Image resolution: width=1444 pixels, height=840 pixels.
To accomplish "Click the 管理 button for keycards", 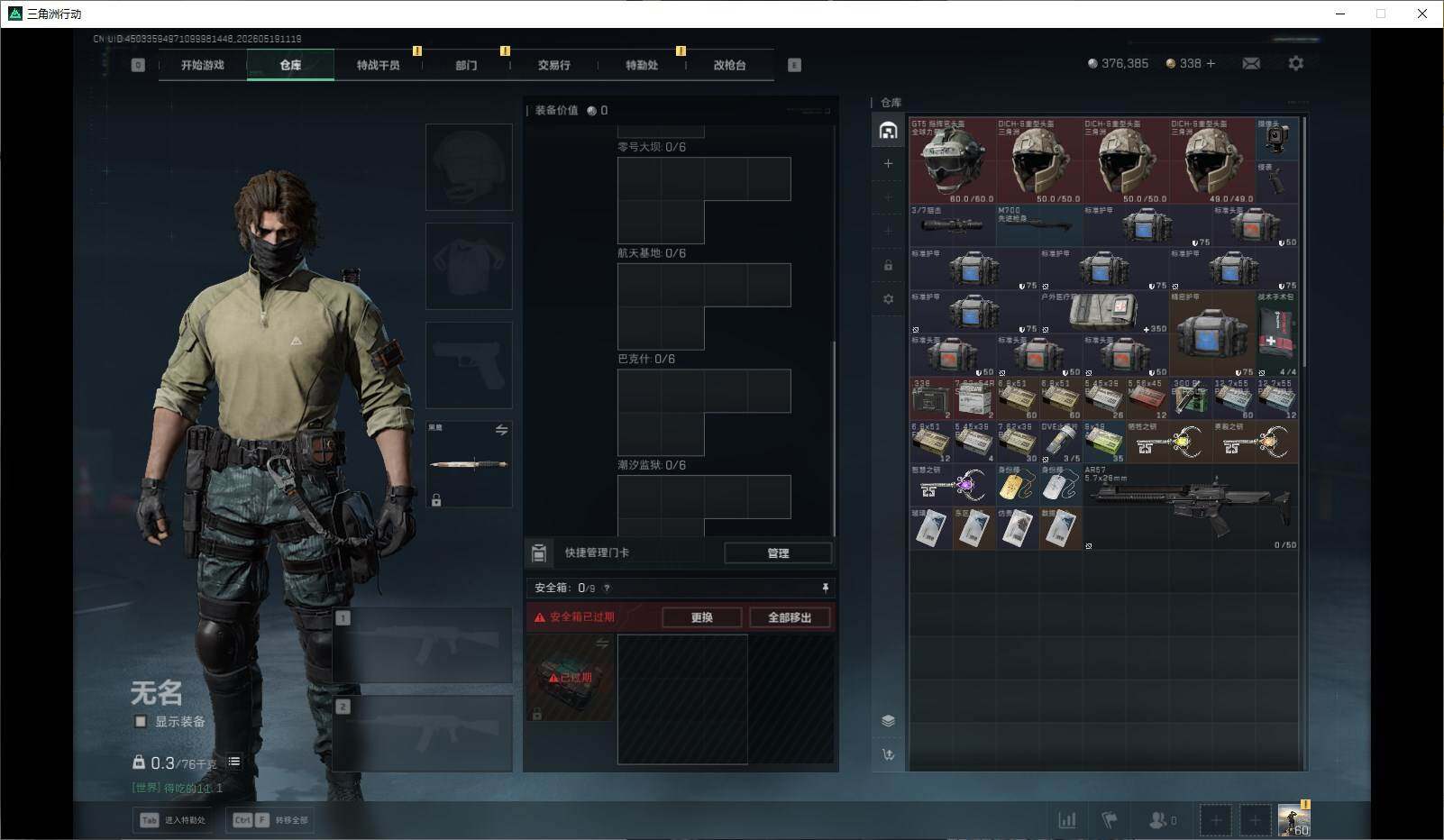I will pos(778,553).
